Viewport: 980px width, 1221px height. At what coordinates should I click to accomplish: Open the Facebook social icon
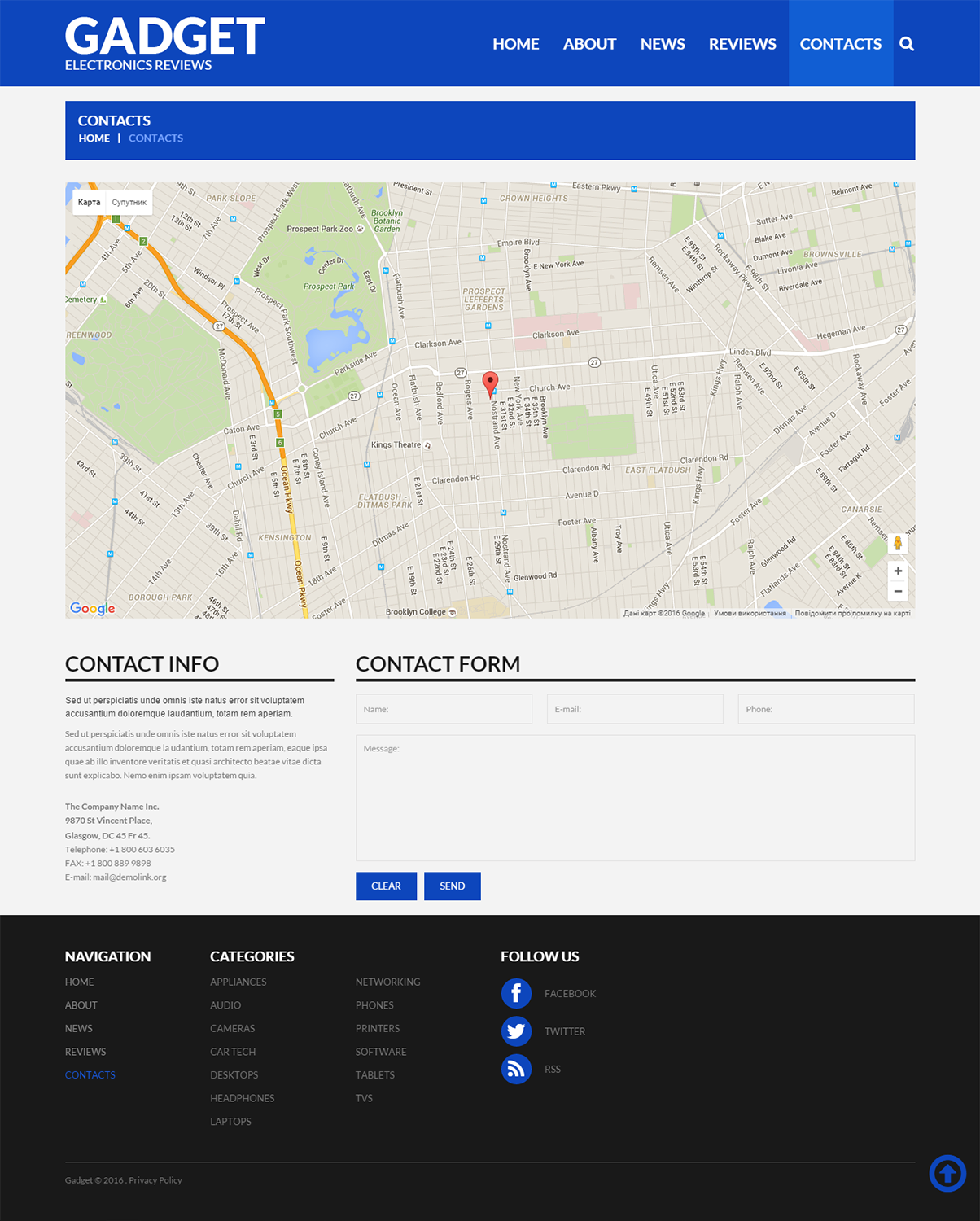pyautogui.click(x=516, y=994)
